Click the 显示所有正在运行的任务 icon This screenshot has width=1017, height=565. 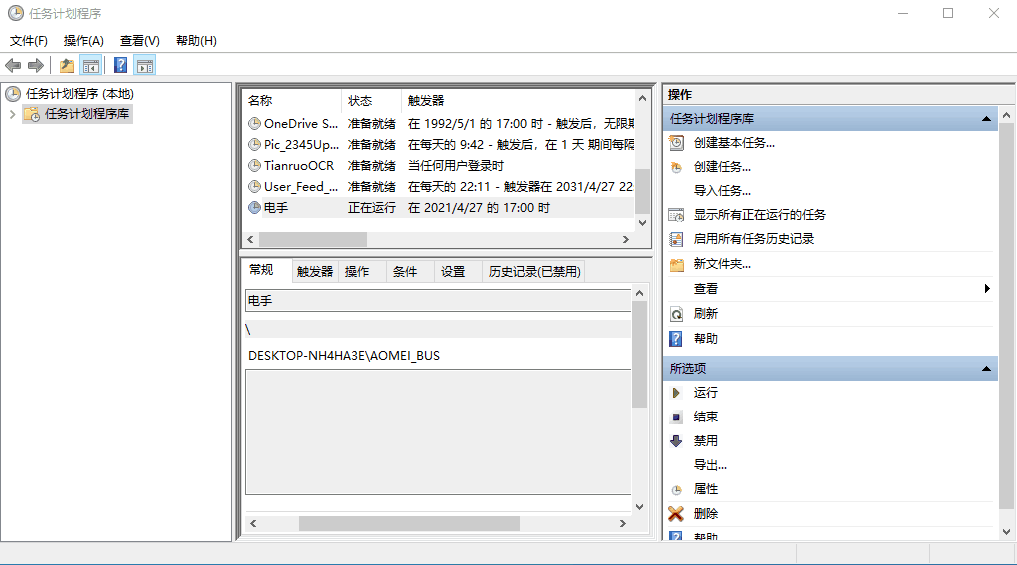pos(677,215)
